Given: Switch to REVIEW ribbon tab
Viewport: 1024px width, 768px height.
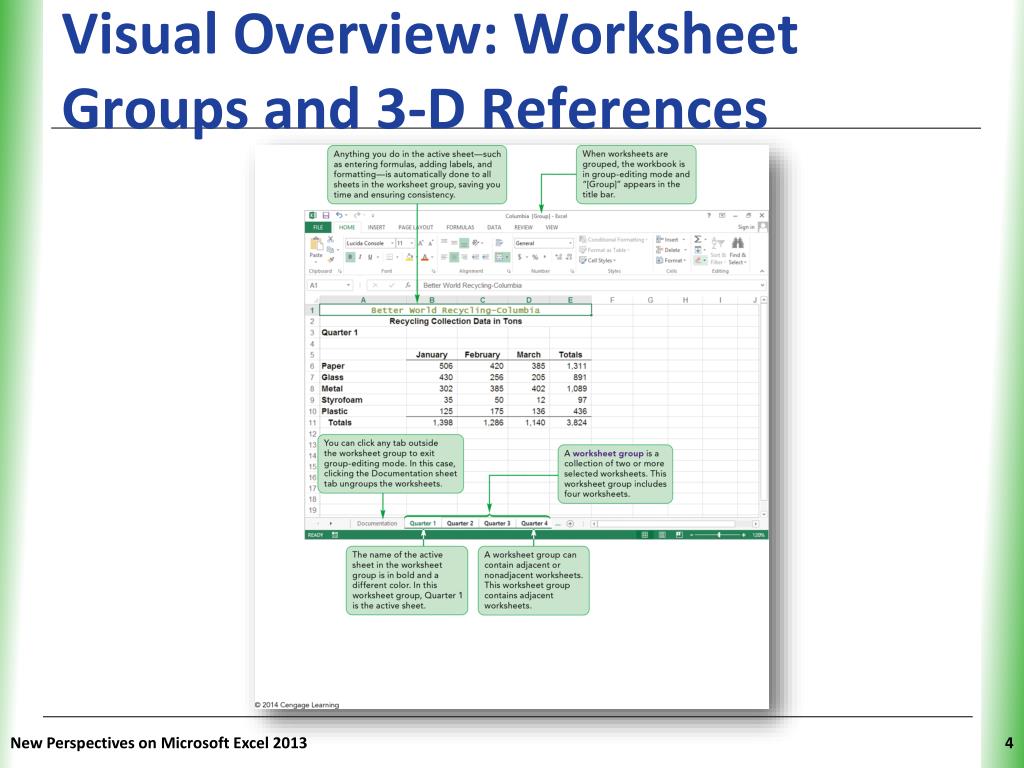Looking at the screenshot, I should click(524, 227).
